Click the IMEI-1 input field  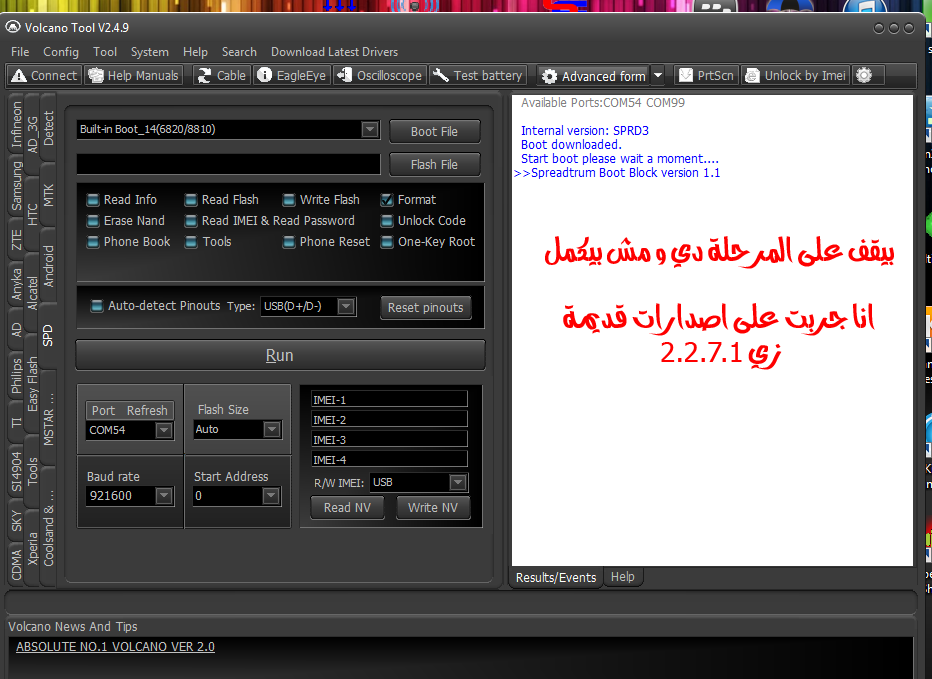click(389, 400)
